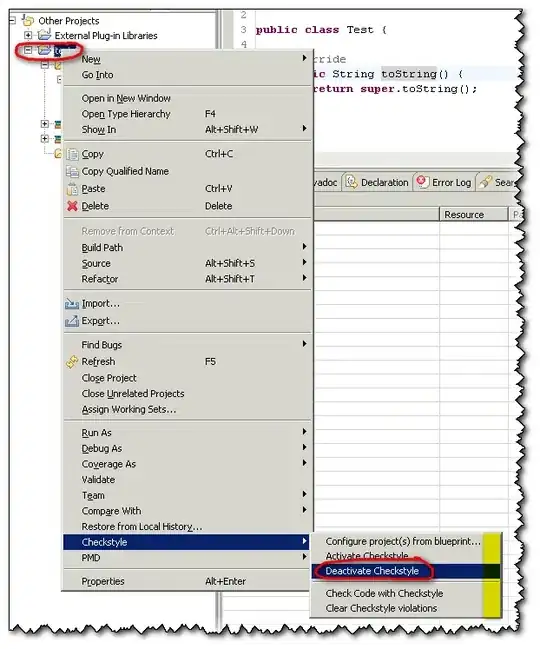This screenshot has height=649, width=540.
Task: Click Validate in the context menu
Action: (x=187, y=480)
